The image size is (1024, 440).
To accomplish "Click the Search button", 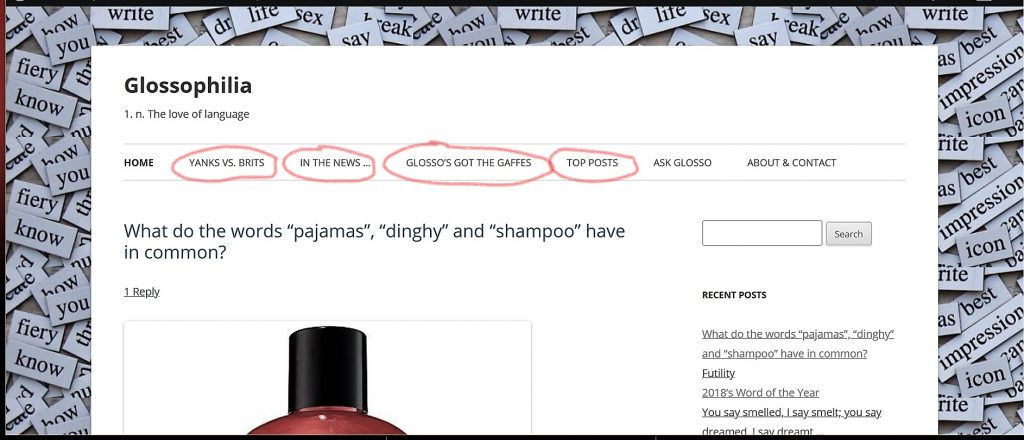I will (848, 234).
